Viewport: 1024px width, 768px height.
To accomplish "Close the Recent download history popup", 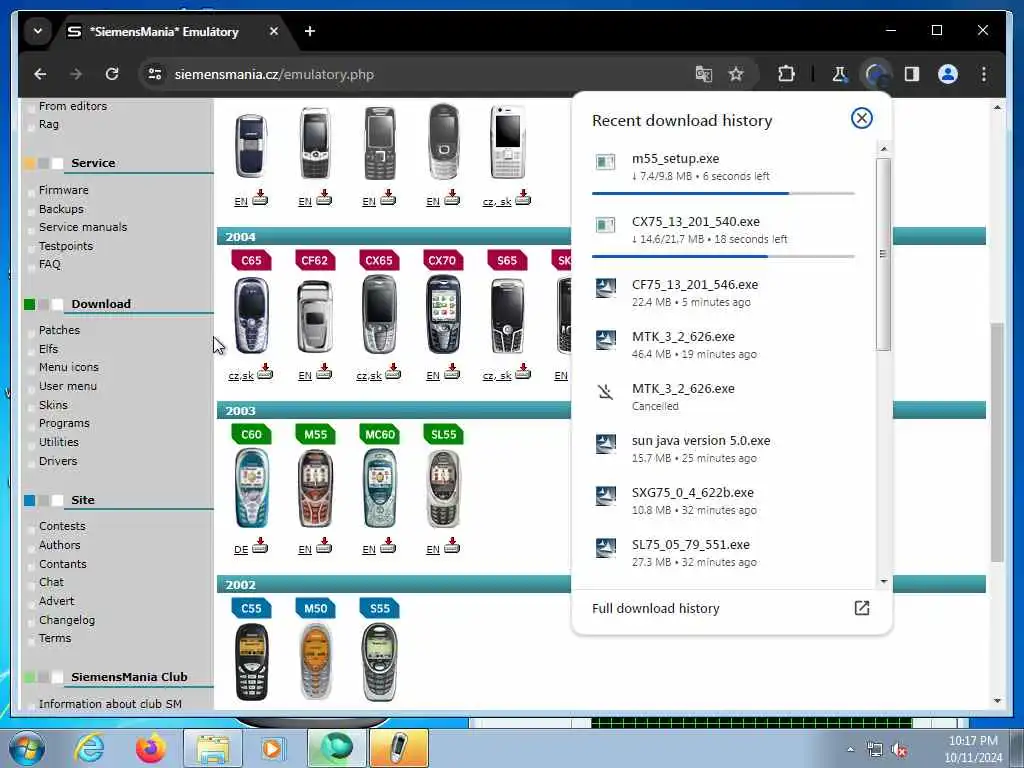I will click(861, 118).
